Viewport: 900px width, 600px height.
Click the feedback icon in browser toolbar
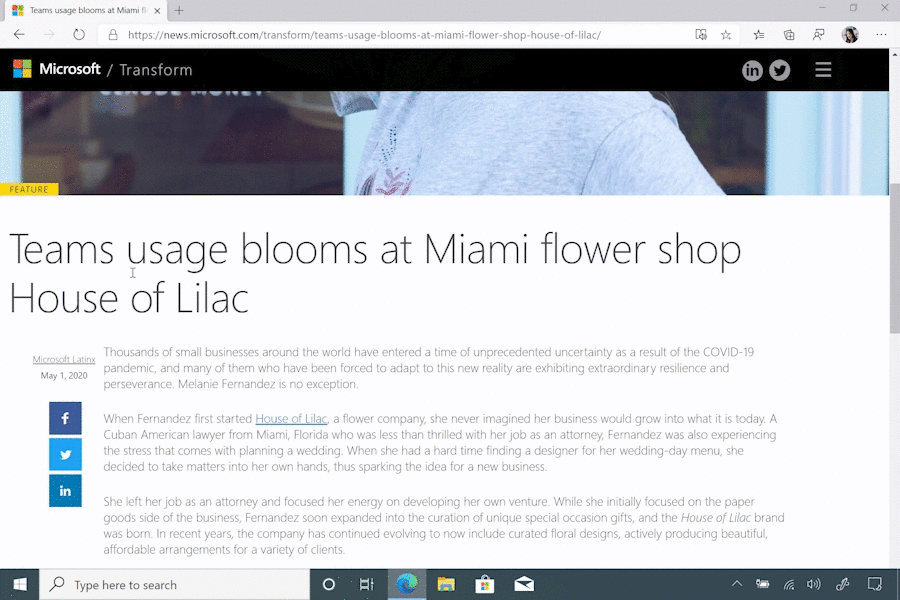[x=819, y=34]
